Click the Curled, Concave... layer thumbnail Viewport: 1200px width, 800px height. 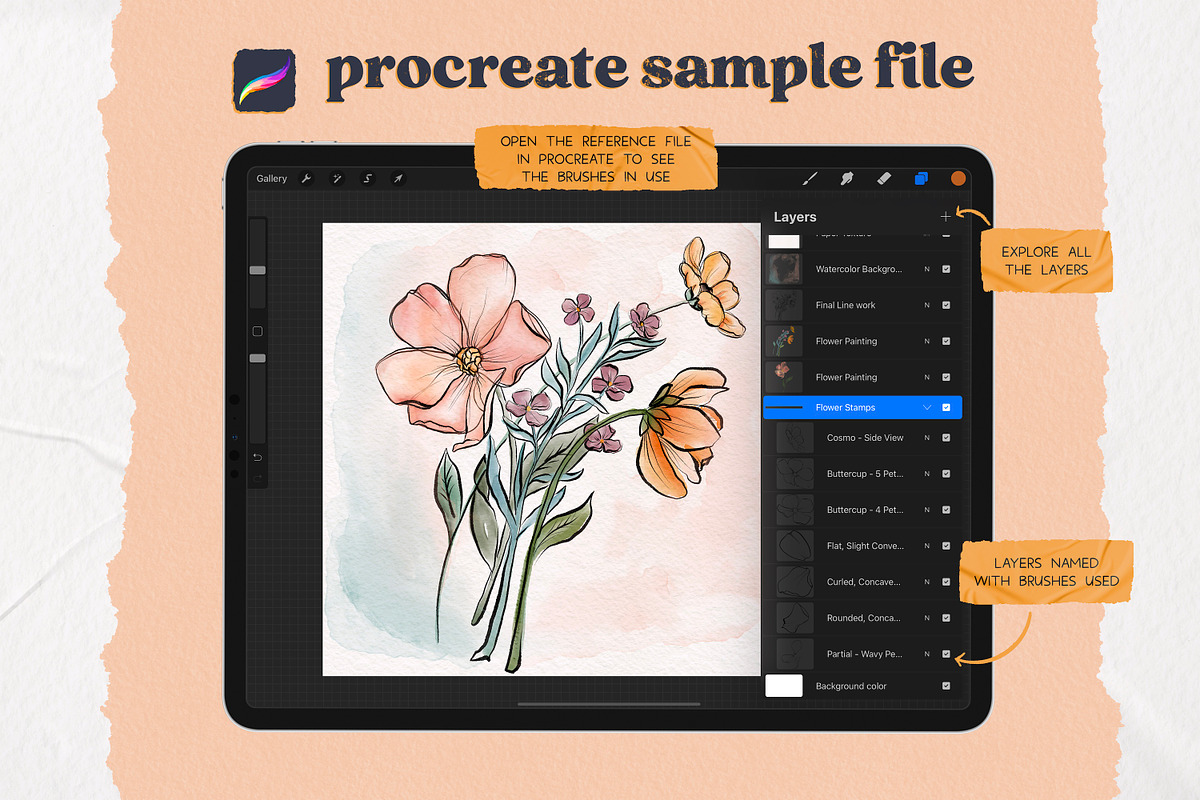point(795,582)
